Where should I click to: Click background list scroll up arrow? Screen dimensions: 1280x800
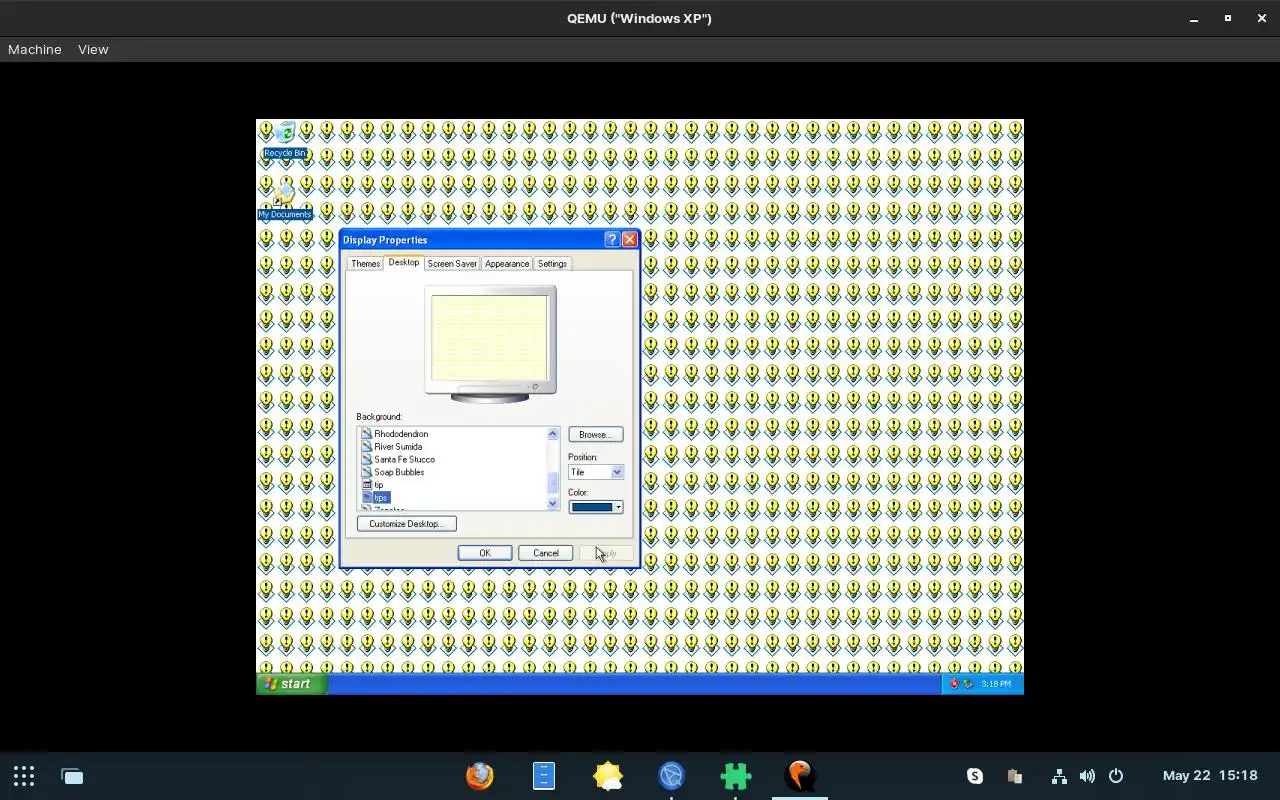point(552,434)
